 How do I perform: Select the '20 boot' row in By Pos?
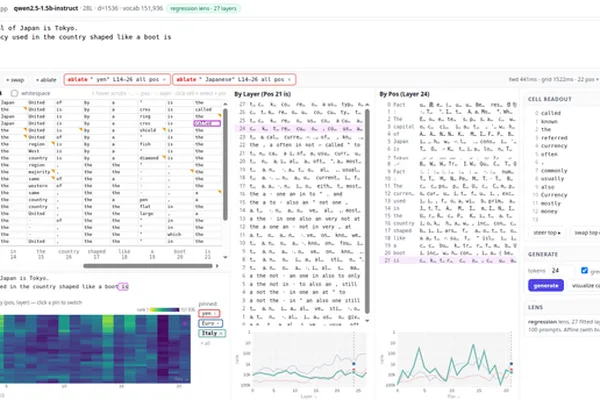click(x=448, y=253)
